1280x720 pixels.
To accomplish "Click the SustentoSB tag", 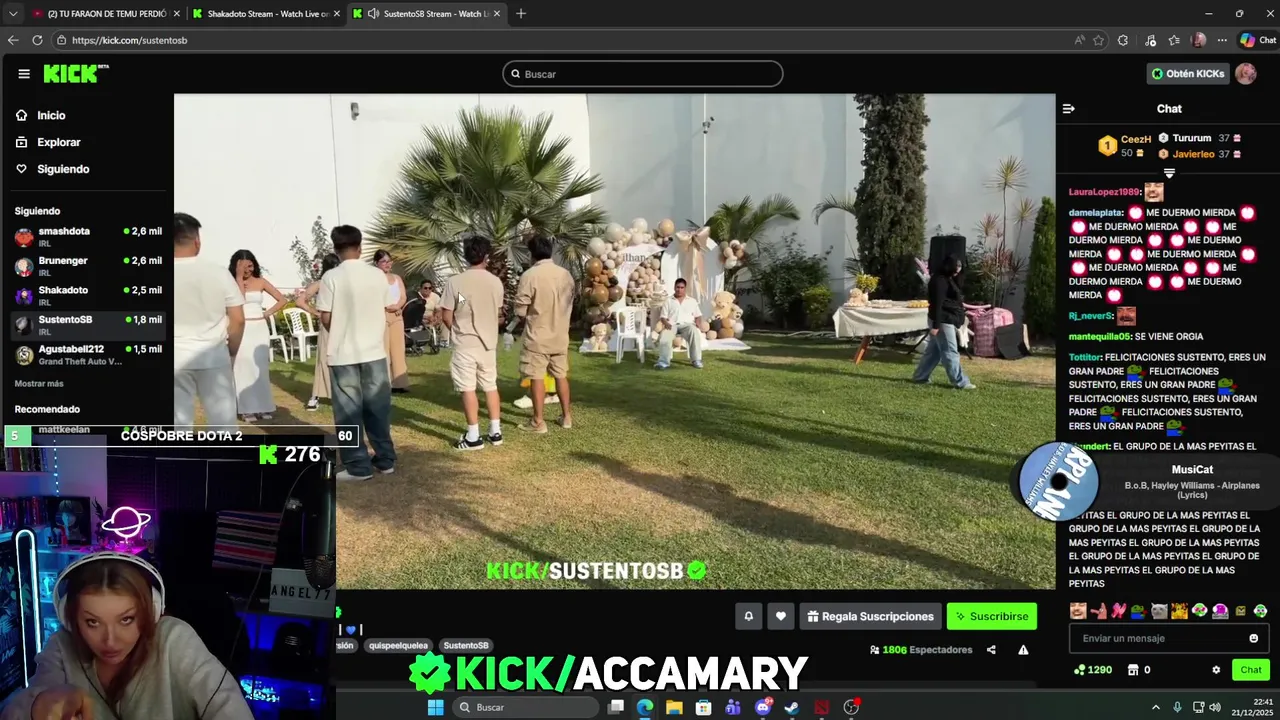I will tap(466, 646).
